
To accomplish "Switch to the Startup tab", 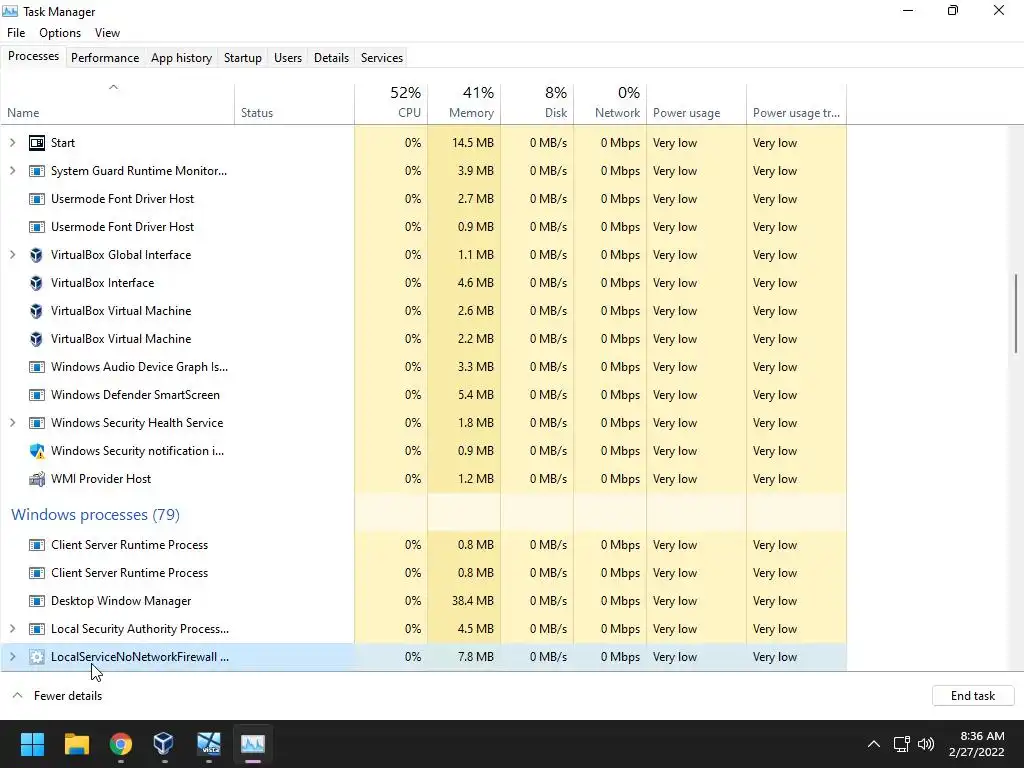I will click(243, 57).
